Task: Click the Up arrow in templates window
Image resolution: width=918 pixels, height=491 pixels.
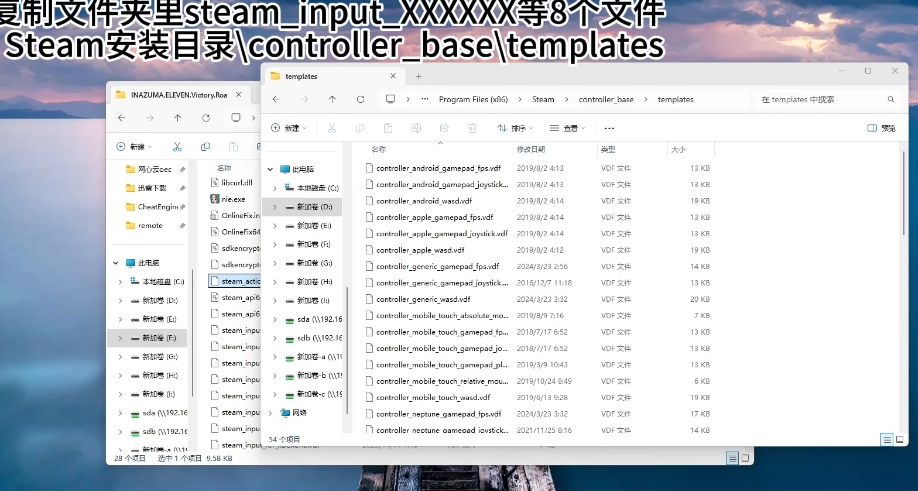Action: coord(332,99)
